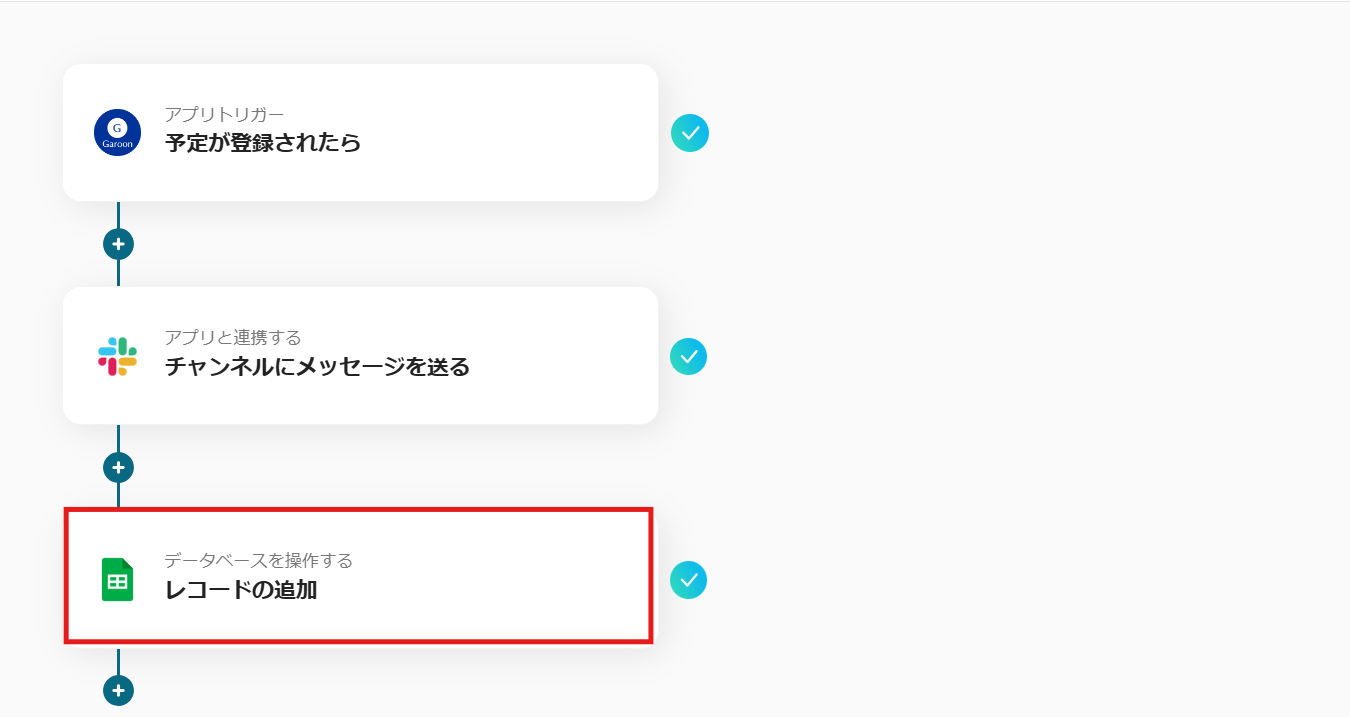Click the checkmark beside 予定が登録されたら
The height and width of the screenshot is (717, 1350).
tap(689, 133)
